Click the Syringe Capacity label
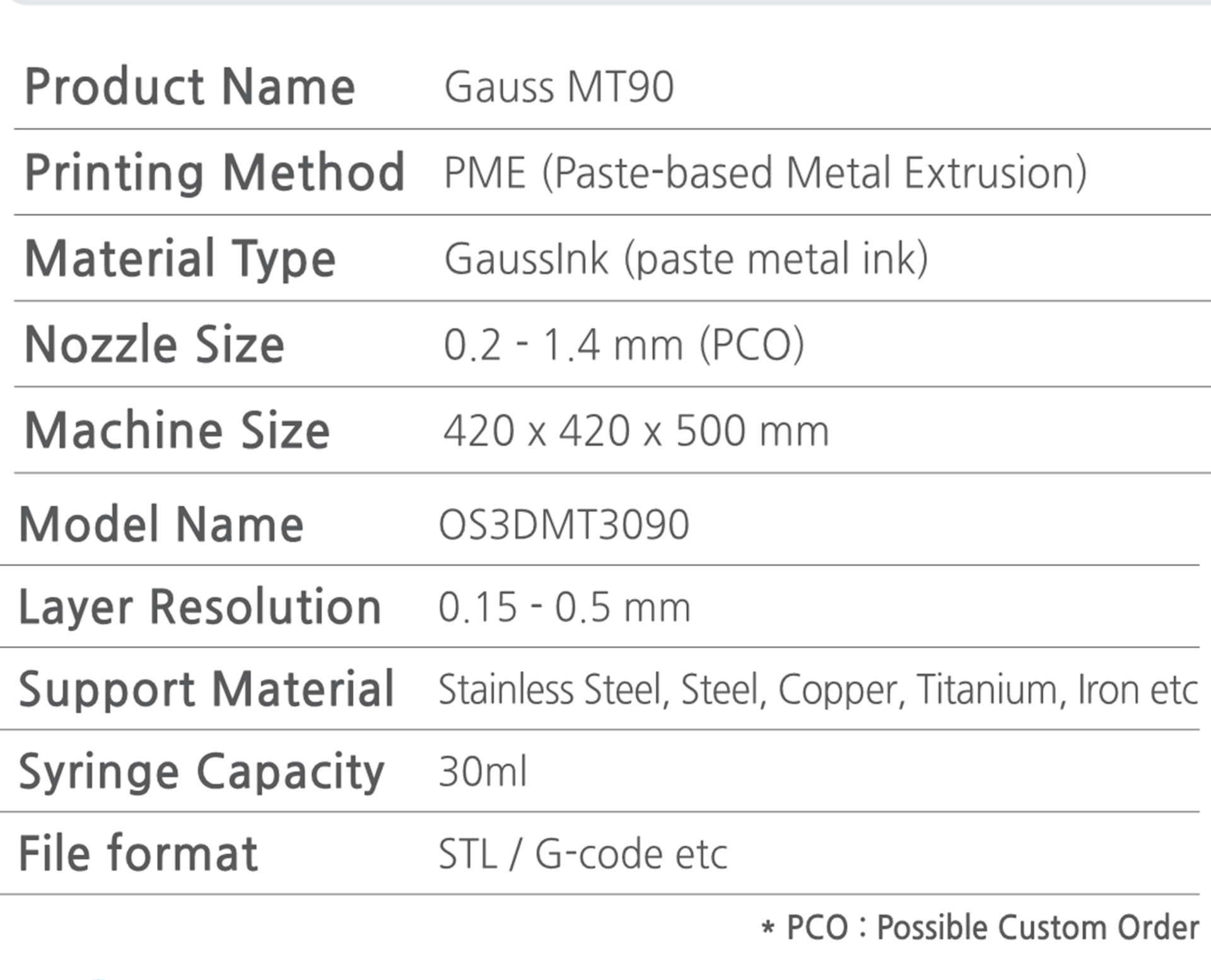This screenshot has height=980, width=1211. (x=202, y=772)
